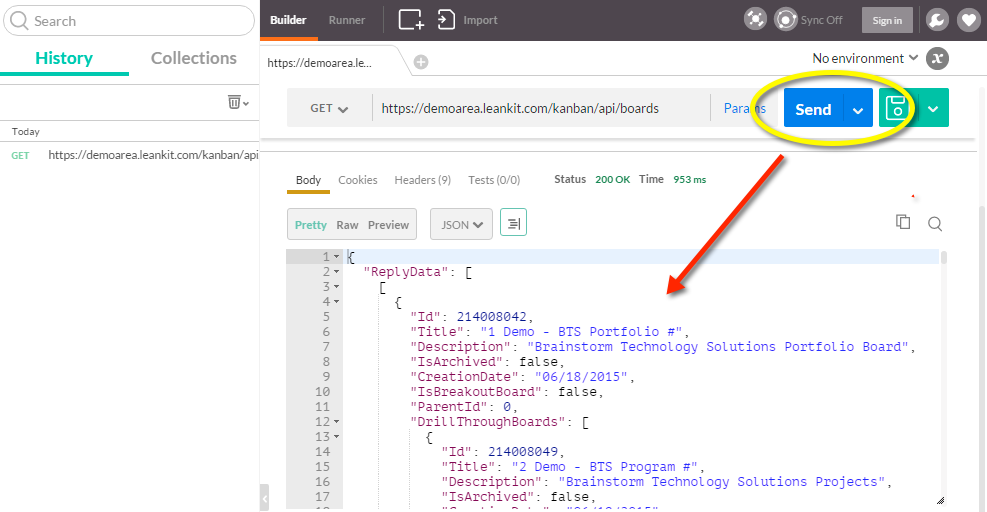Click the Id value 214008049
987x512 pixels.
pos(523,452)
